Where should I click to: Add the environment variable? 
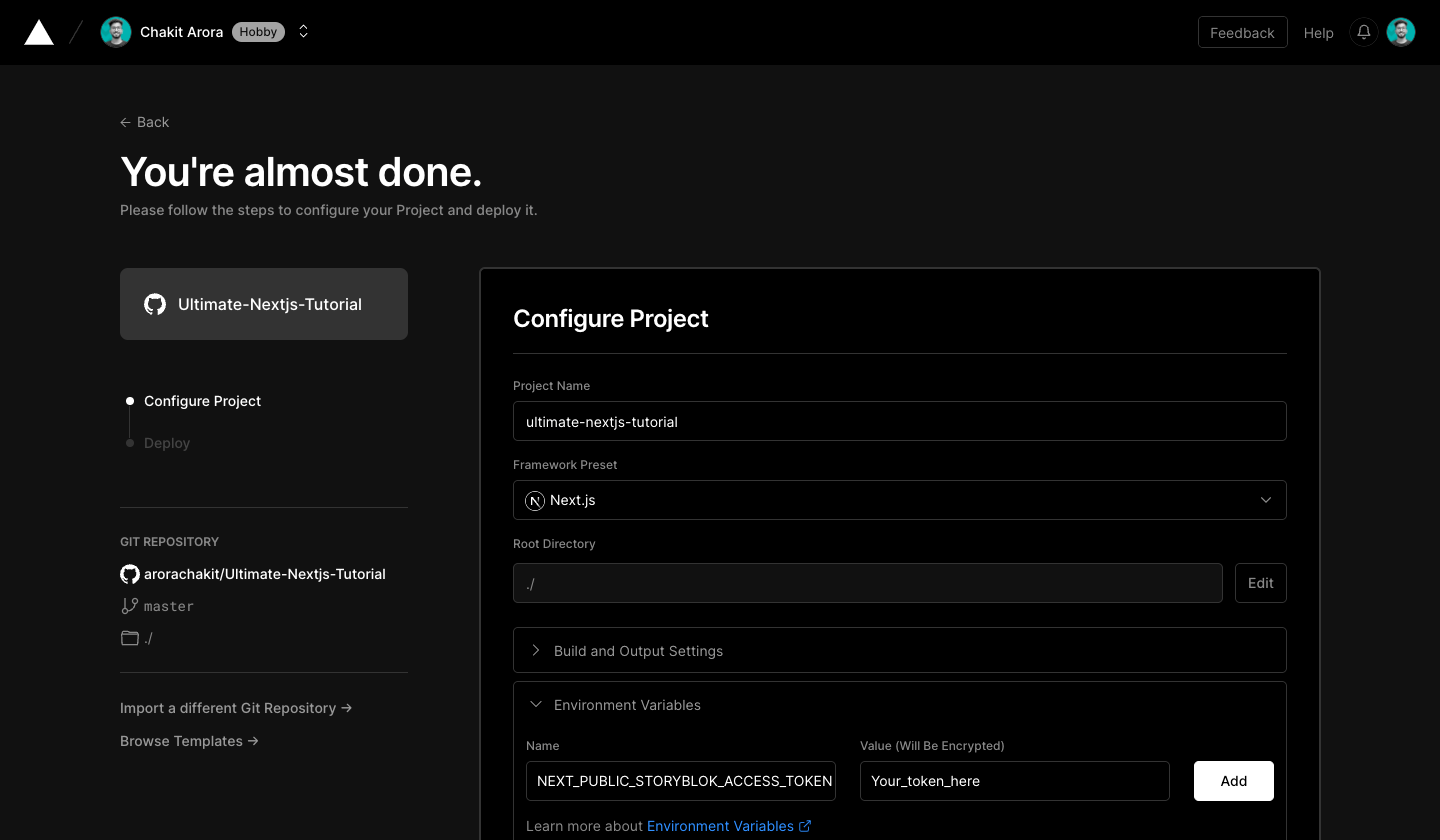(1234, 781)
